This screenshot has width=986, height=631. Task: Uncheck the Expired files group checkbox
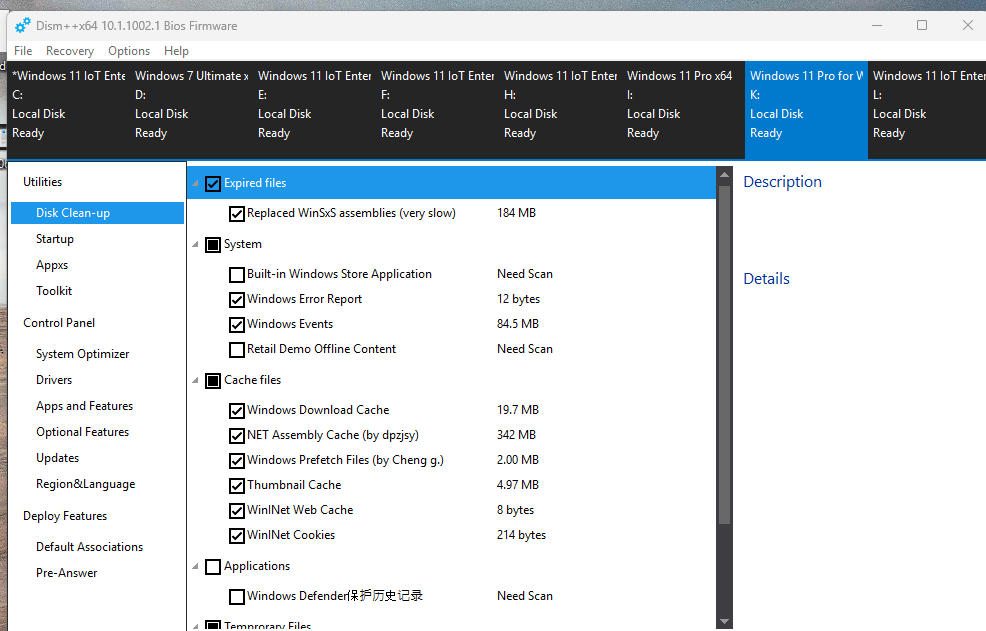(x=213, y=184)
